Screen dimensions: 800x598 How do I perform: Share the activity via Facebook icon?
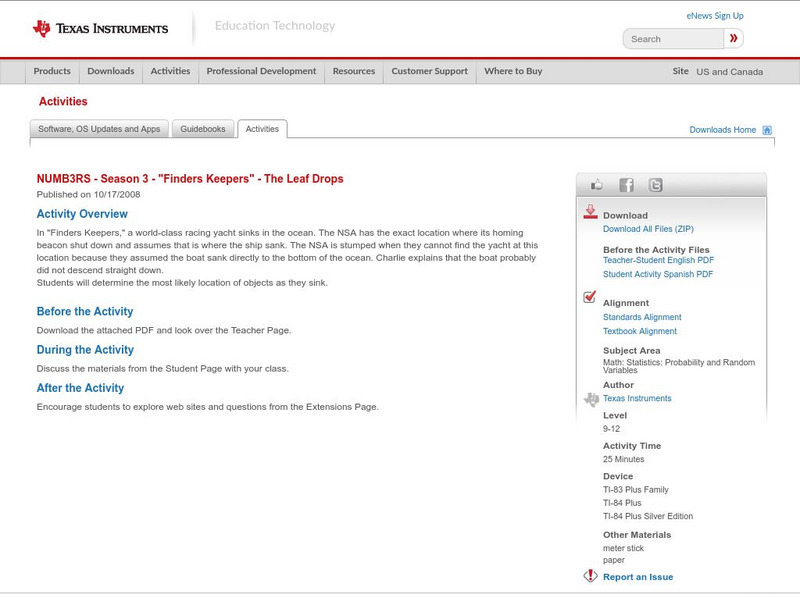tap(626, 185)
